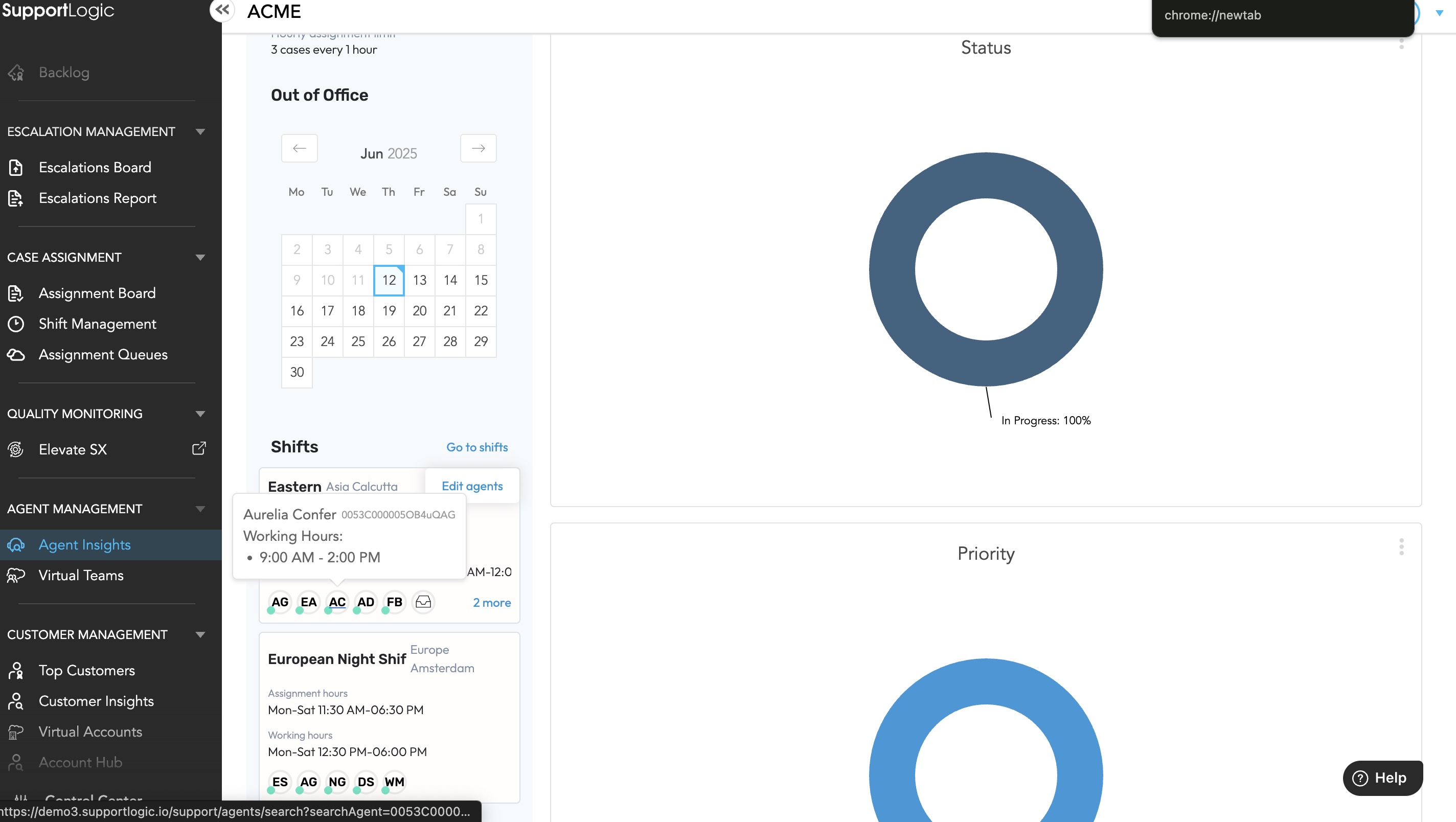The image size is (1456, 822).
Task: Open Customer Insights in sidebar
Action: pos(96,701)
